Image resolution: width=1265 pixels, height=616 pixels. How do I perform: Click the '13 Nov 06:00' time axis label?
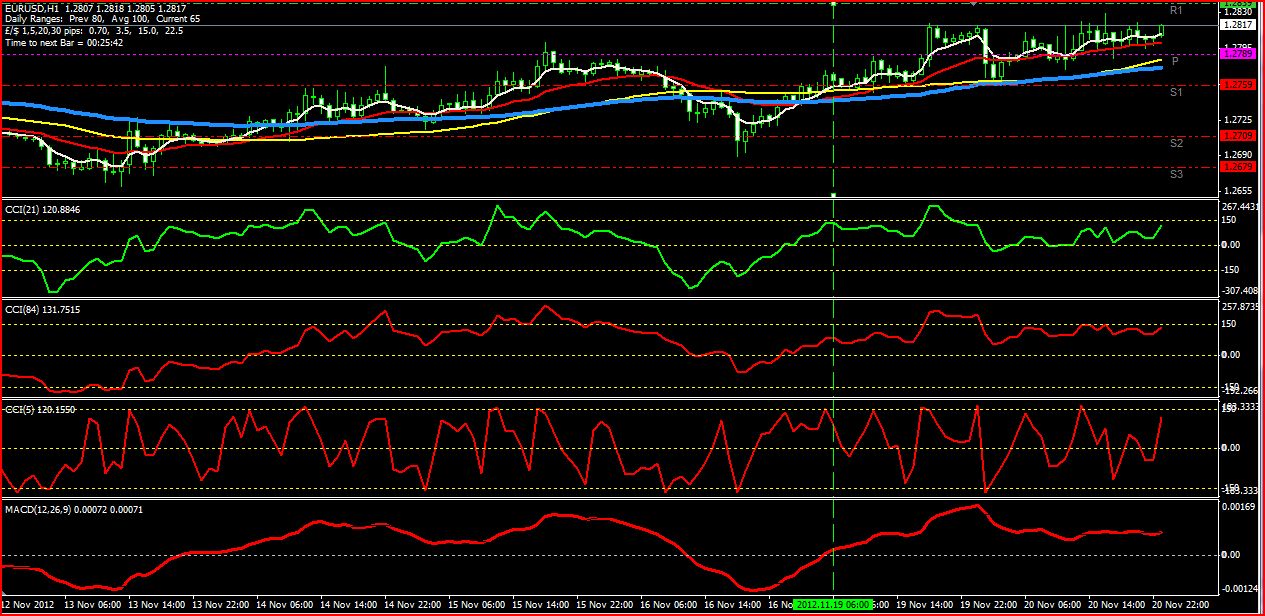pos(92,605)
